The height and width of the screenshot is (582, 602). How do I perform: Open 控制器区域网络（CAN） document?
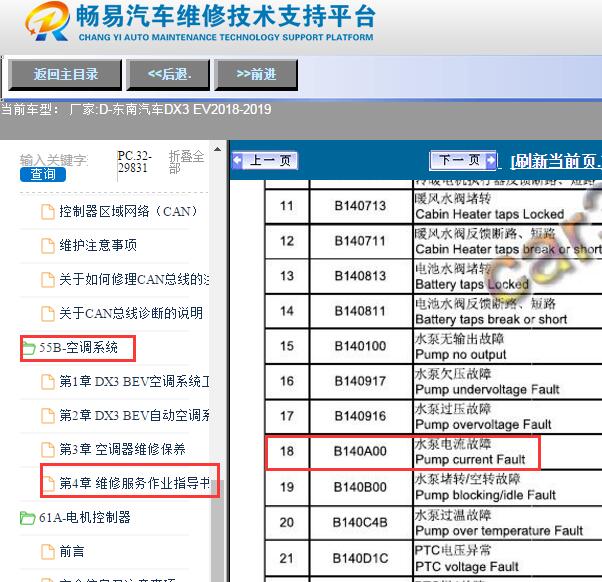tap(128, 211)
